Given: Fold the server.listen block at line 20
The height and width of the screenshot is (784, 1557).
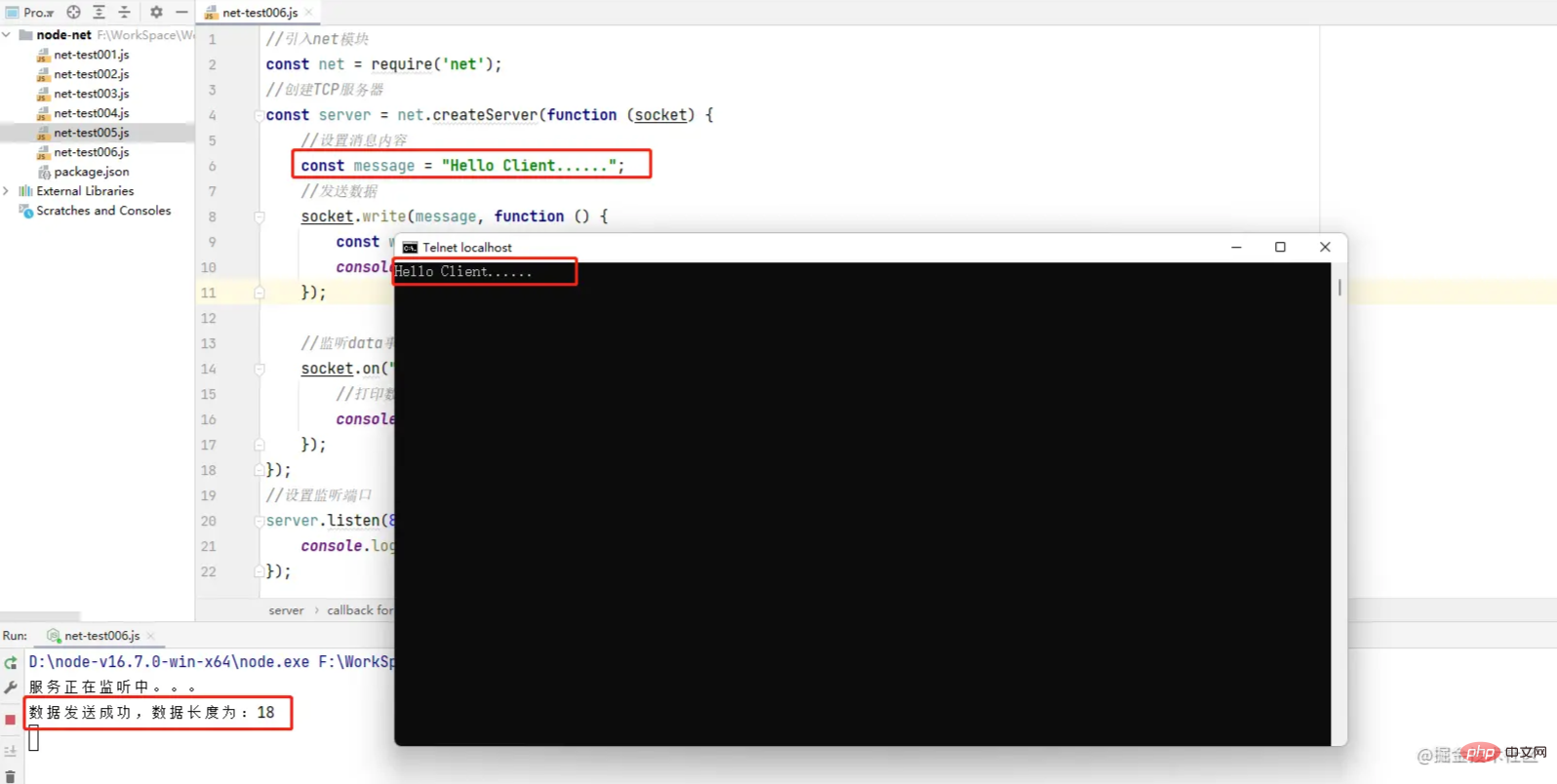Looking at the screenshot, I should click(x=259, y=521).
